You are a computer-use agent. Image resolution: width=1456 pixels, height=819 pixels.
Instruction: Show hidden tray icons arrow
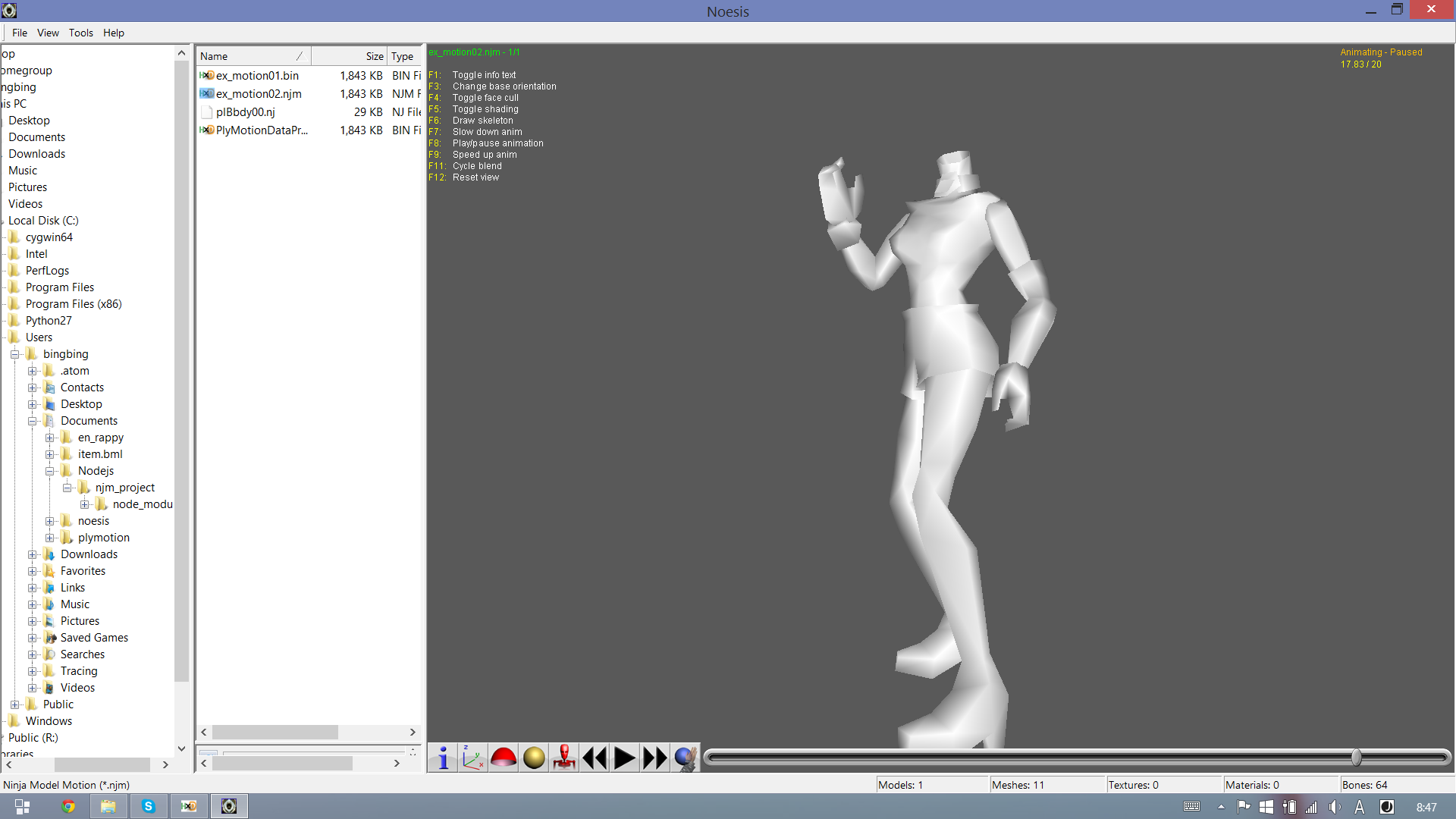click(x=1221, y=807)
